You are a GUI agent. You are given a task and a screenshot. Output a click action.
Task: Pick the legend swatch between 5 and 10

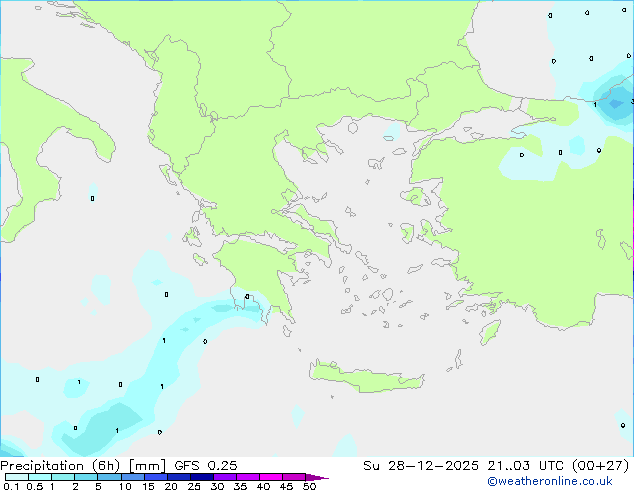[109, 477]
